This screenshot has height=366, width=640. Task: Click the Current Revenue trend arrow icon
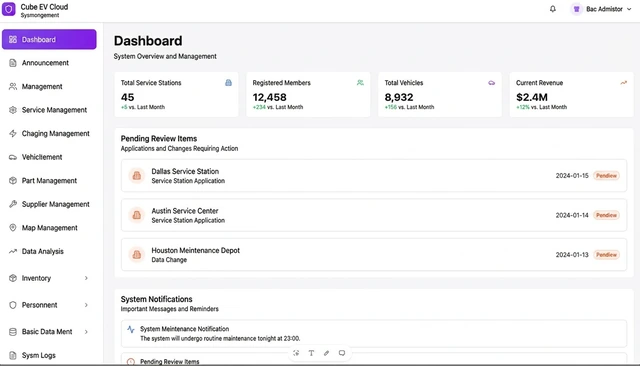[624, 83]
